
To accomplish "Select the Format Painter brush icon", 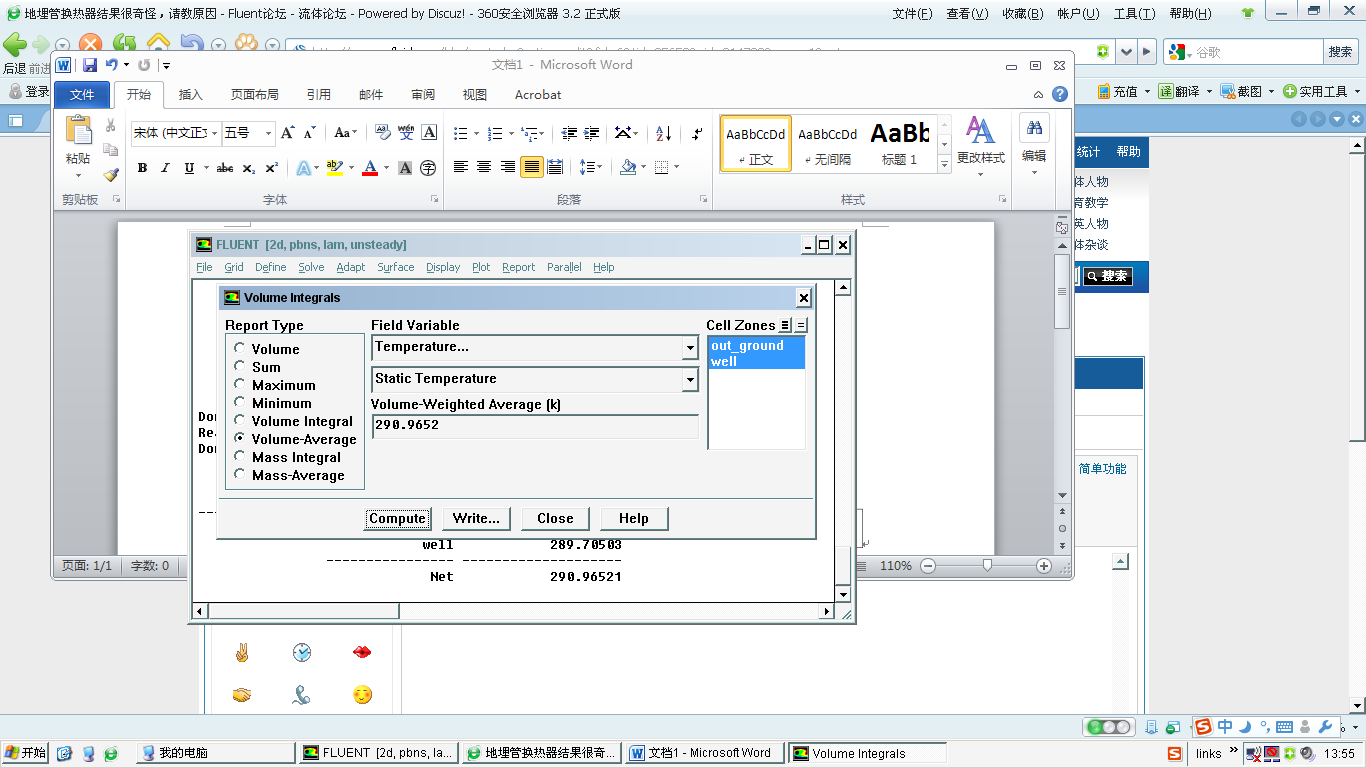I will [111, 174].
